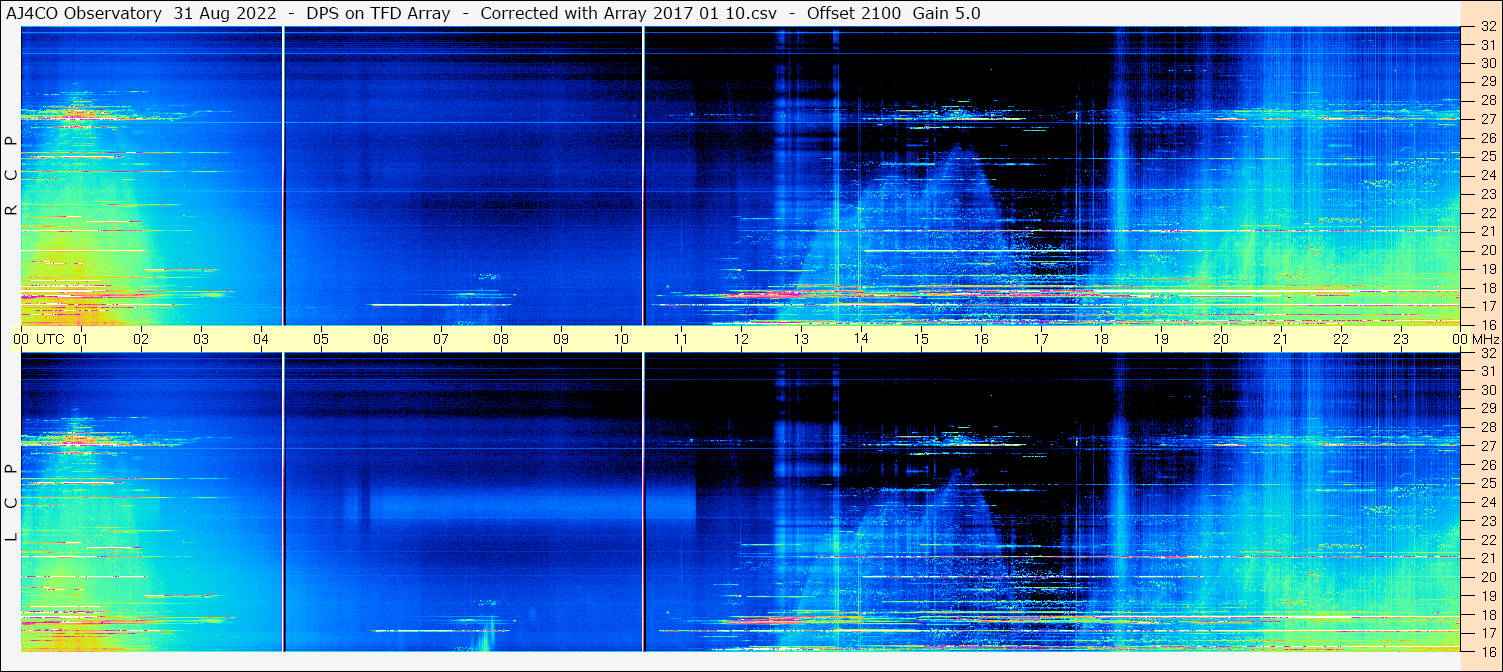Viewport: 1503px width, 672px height.
Task: Click hour 16 on the UTC time axis
Action: click(x=981, y=339)
